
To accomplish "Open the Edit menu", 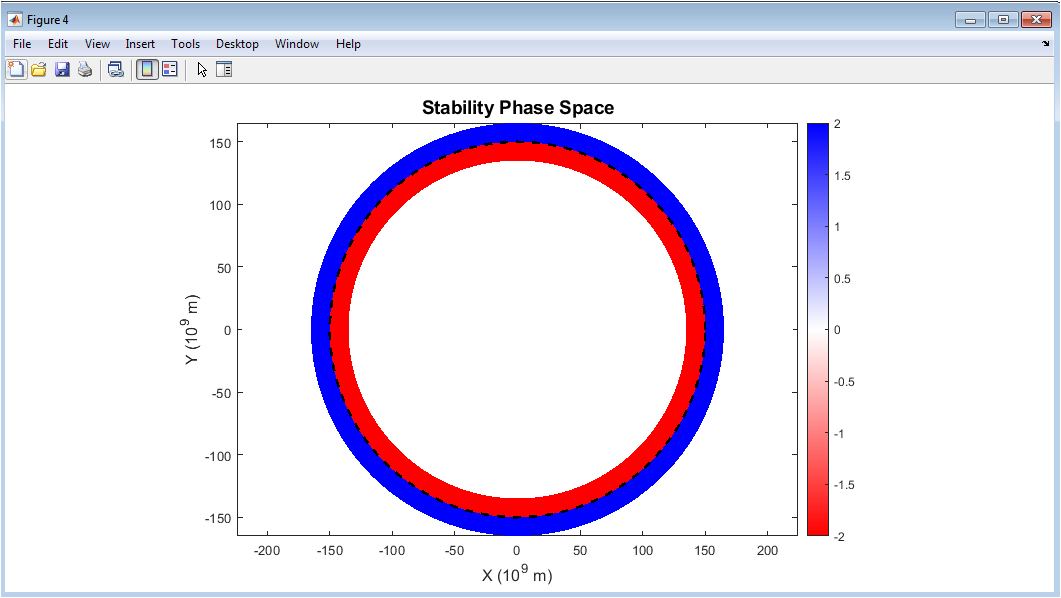I will pos(58,44).
